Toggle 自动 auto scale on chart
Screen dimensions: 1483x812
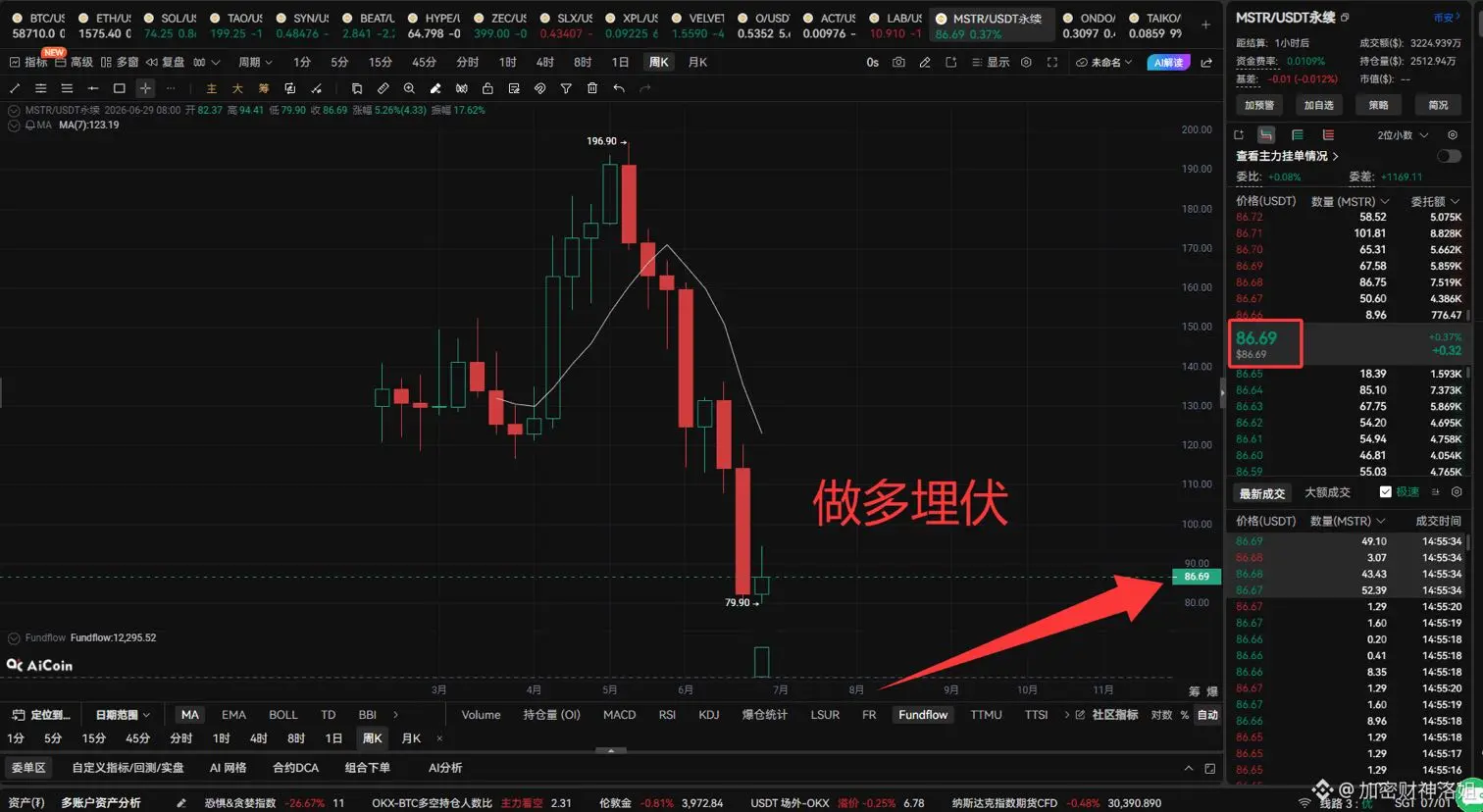[x=1207, y=715]
